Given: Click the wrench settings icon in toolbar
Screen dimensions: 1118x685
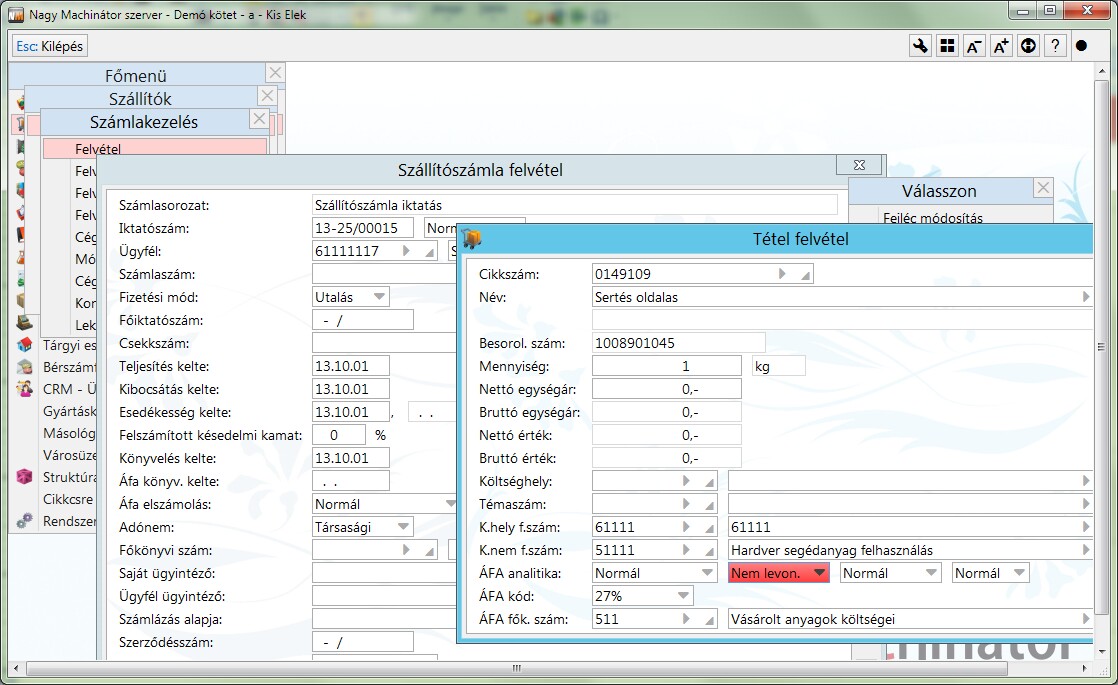Looking at the screenshot, I should tap(919, 46).
